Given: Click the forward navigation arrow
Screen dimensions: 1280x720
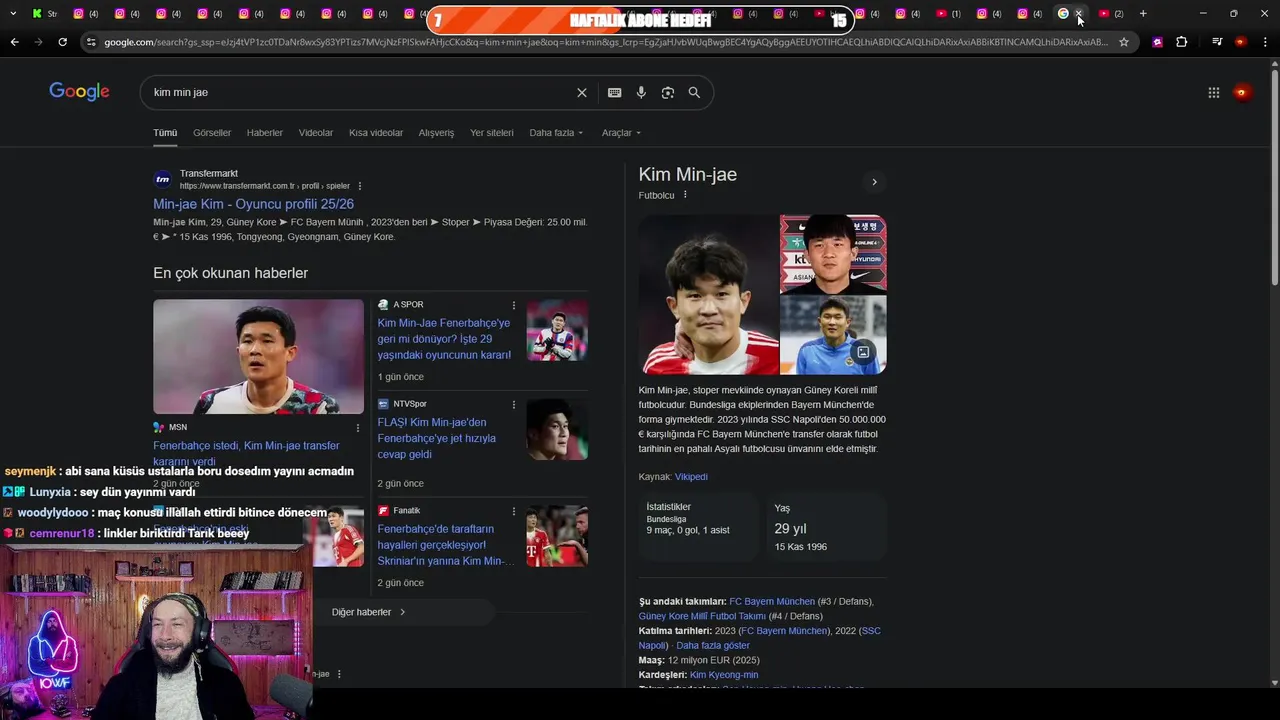Looking at the screenshot, I should click(38, 42).
